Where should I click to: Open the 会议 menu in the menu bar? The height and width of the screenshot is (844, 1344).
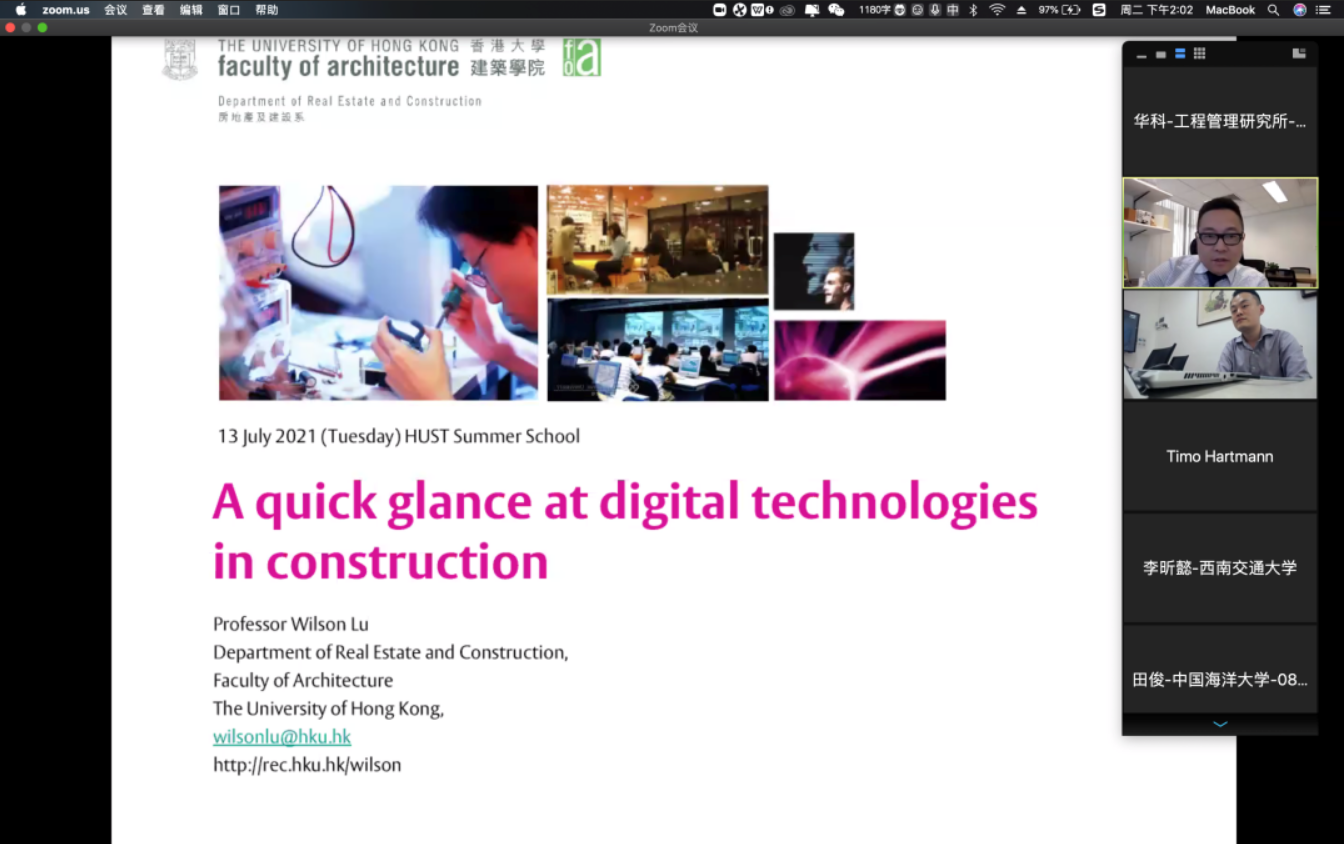pyautogui.click(x=115, y=10)
